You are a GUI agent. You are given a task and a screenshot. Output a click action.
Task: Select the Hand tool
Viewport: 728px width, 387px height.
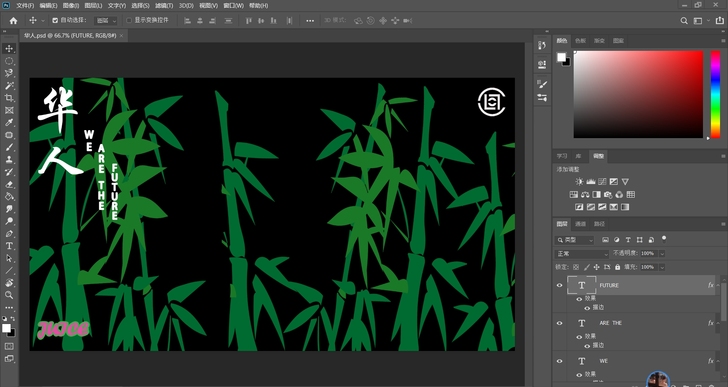coord(9,283)
